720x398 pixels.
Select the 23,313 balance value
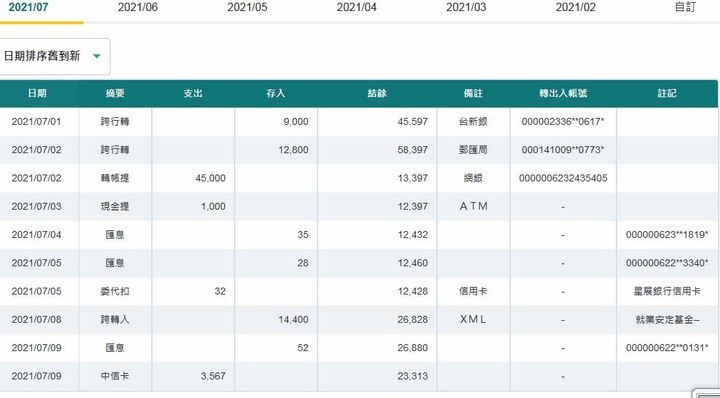[x=412, y=376]
